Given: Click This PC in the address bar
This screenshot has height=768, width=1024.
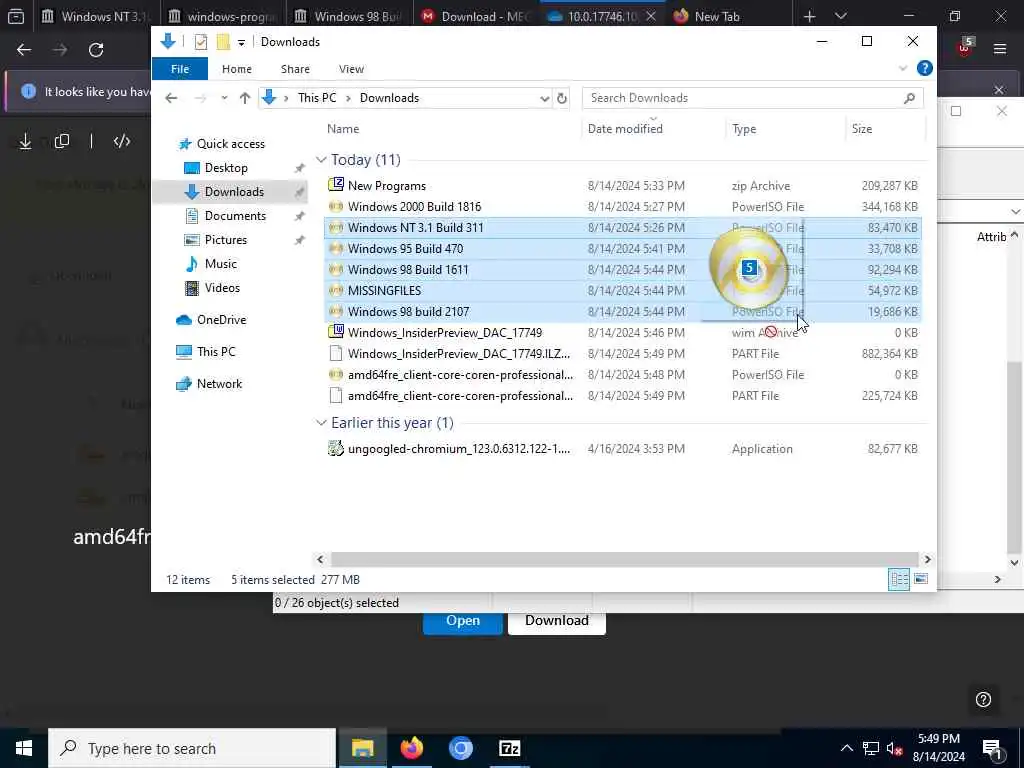Looking at the screenshot, I should 317,98.
